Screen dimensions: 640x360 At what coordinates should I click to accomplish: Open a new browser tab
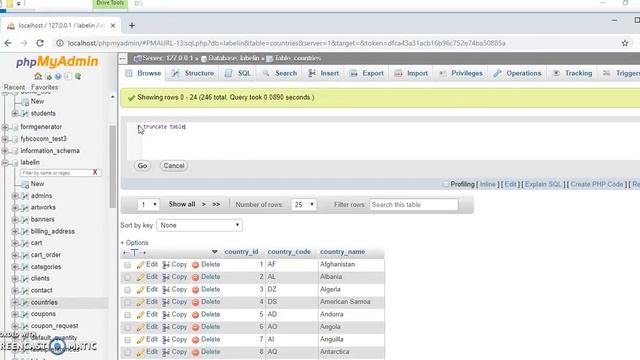pyautogui.click(x=132, y=25)
